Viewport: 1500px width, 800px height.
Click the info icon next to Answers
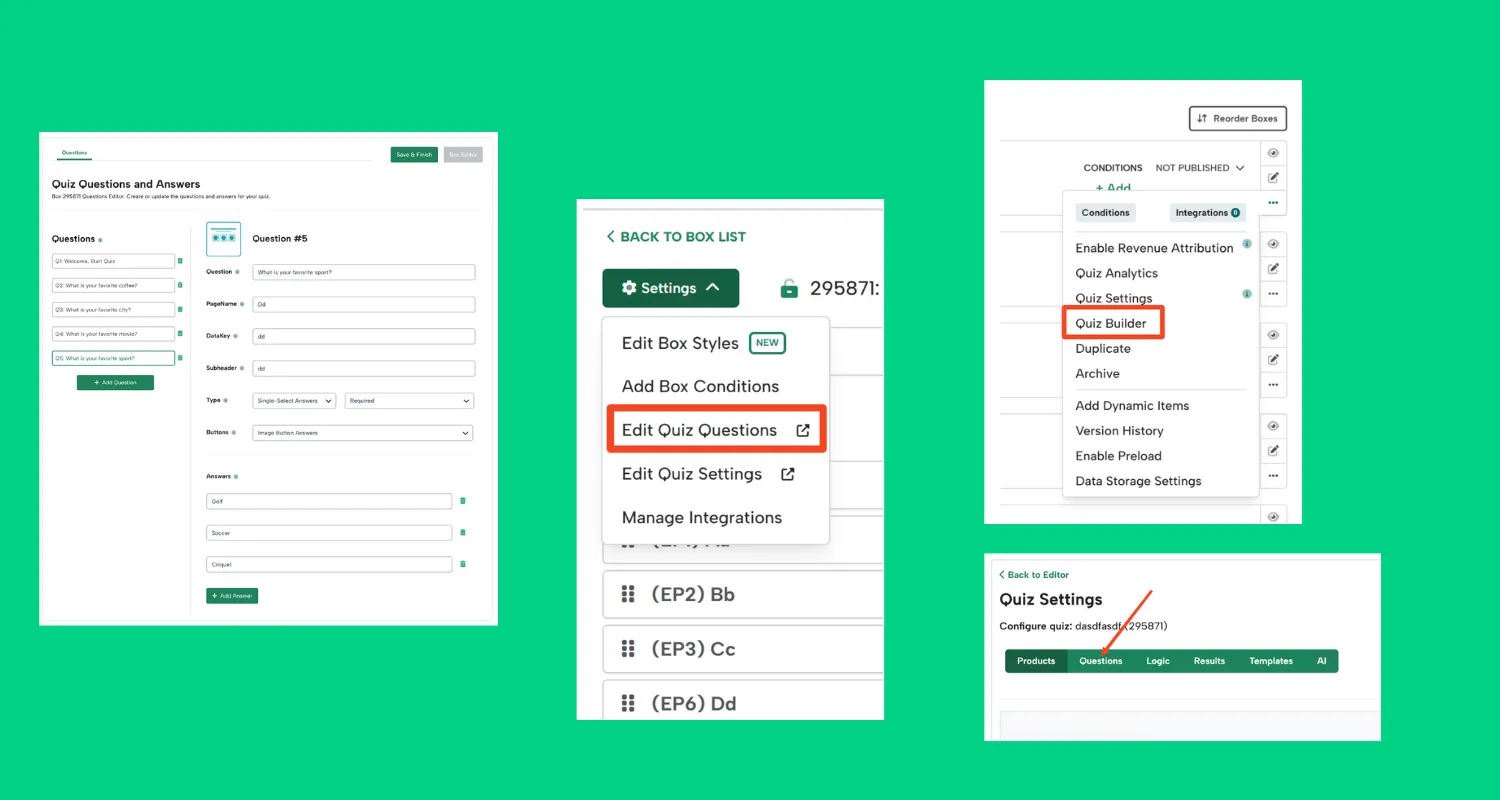tap(236, 477)
